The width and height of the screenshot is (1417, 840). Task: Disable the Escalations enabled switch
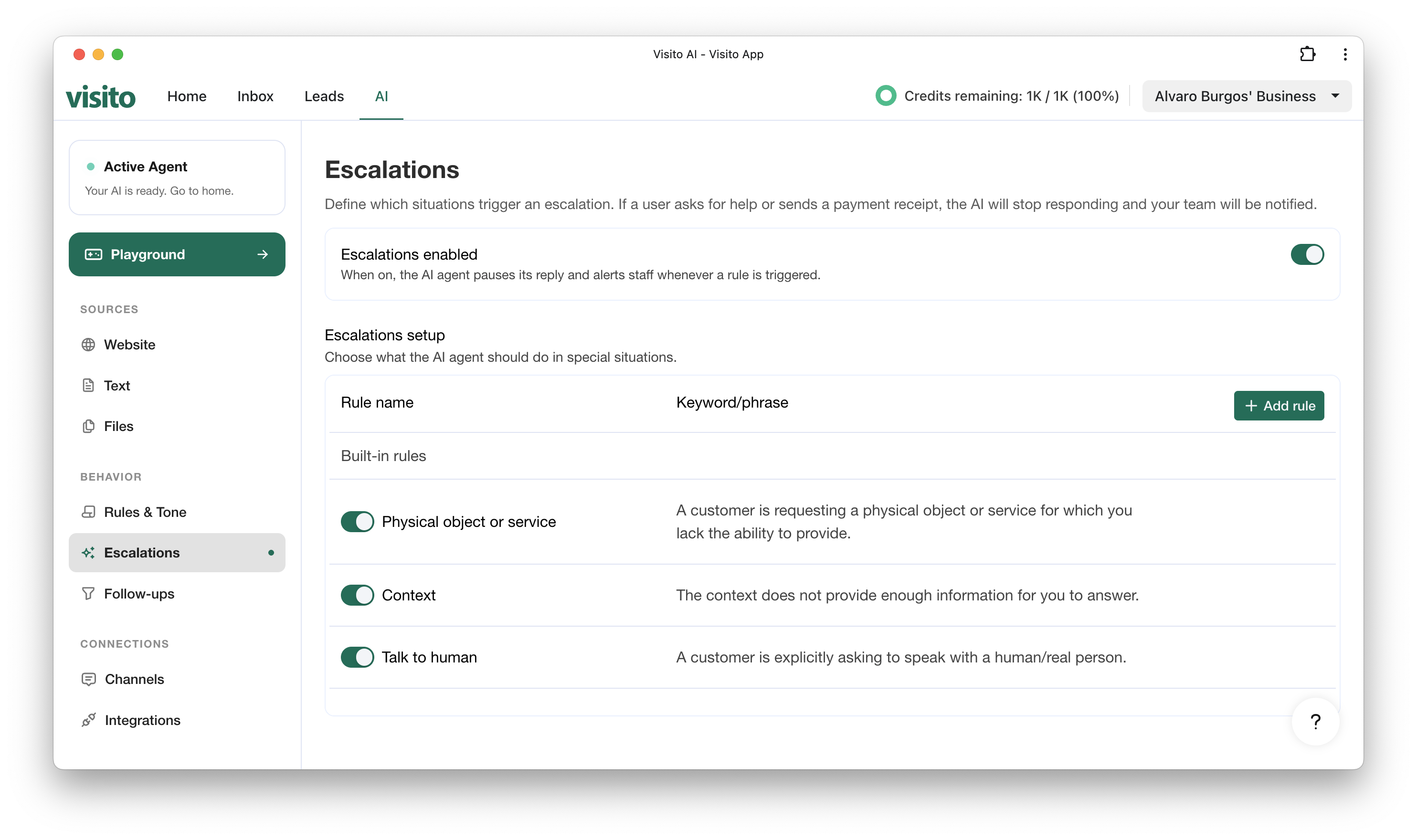click(1307, 254)
